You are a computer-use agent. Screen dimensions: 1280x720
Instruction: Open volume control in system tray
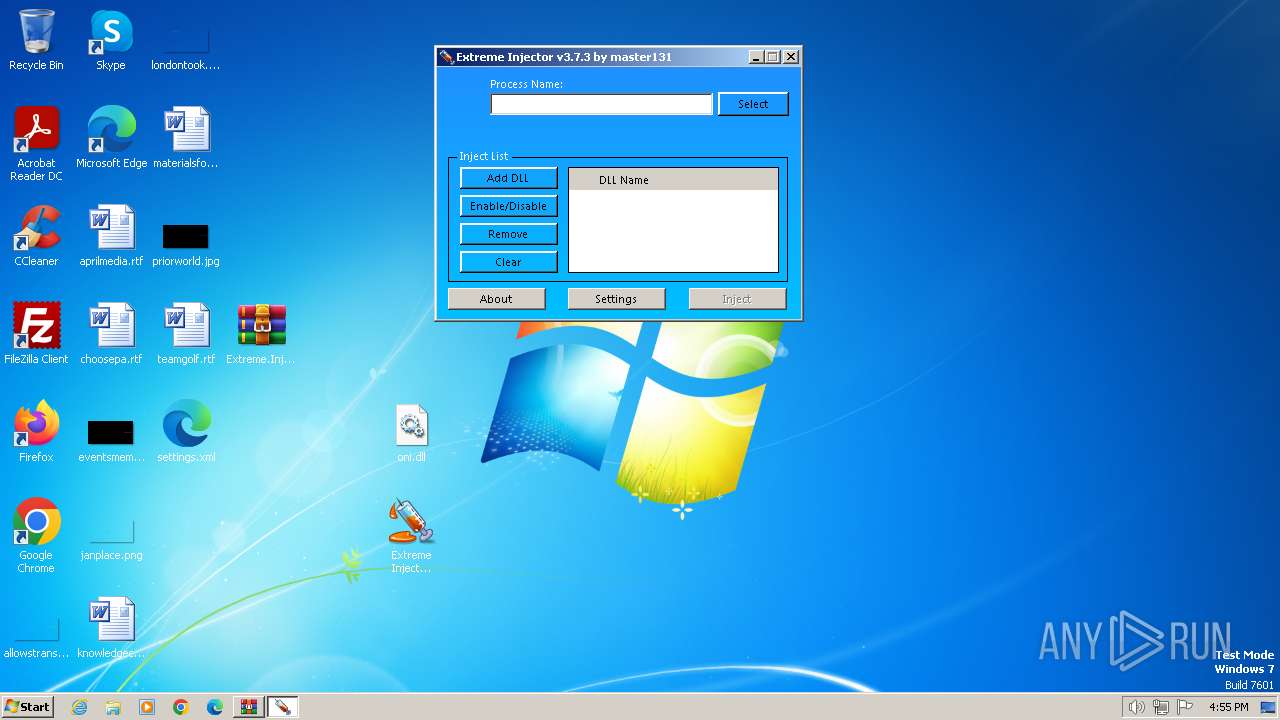(1136, 707)
